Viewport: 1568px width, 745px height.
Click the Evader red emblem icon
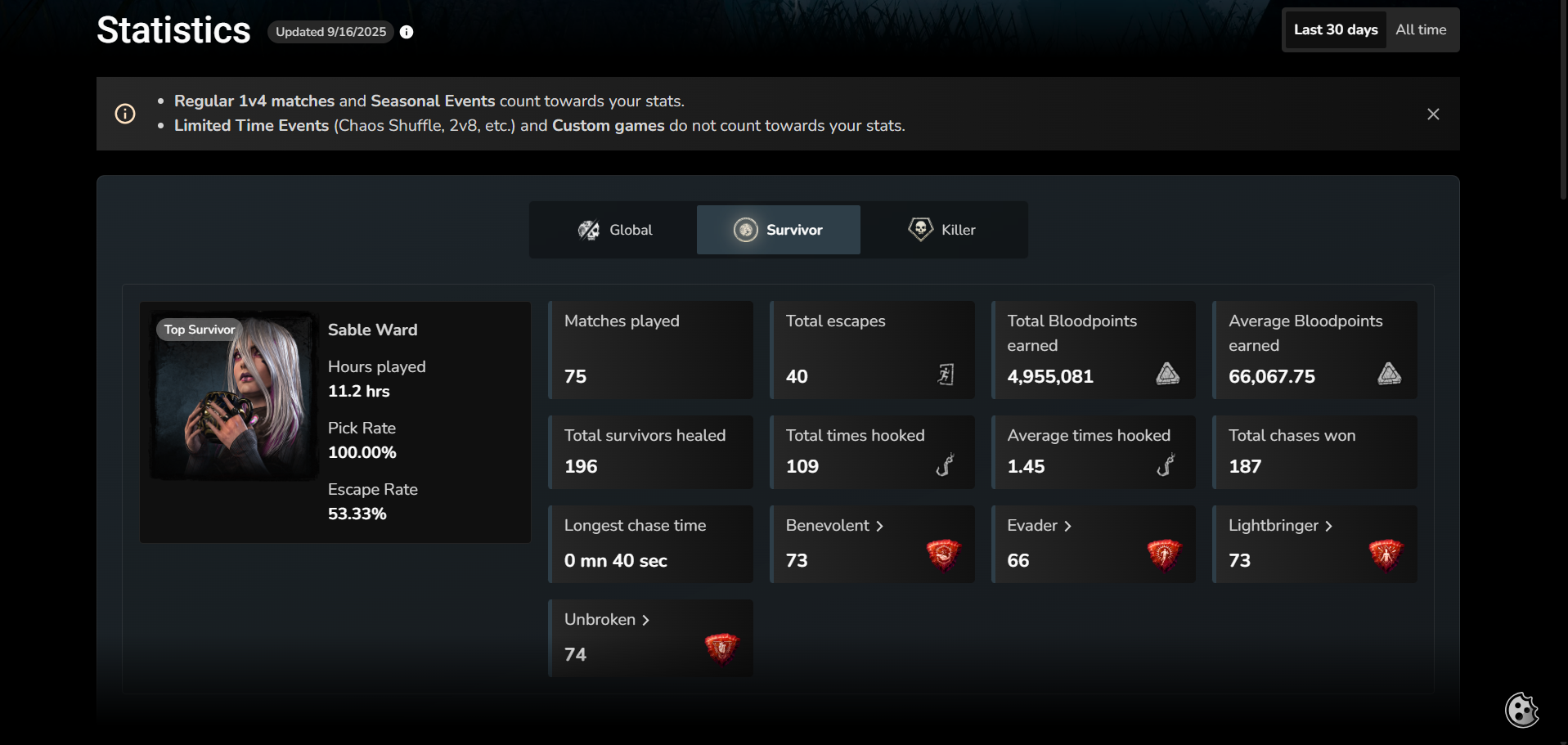(x=1164, y=554)
